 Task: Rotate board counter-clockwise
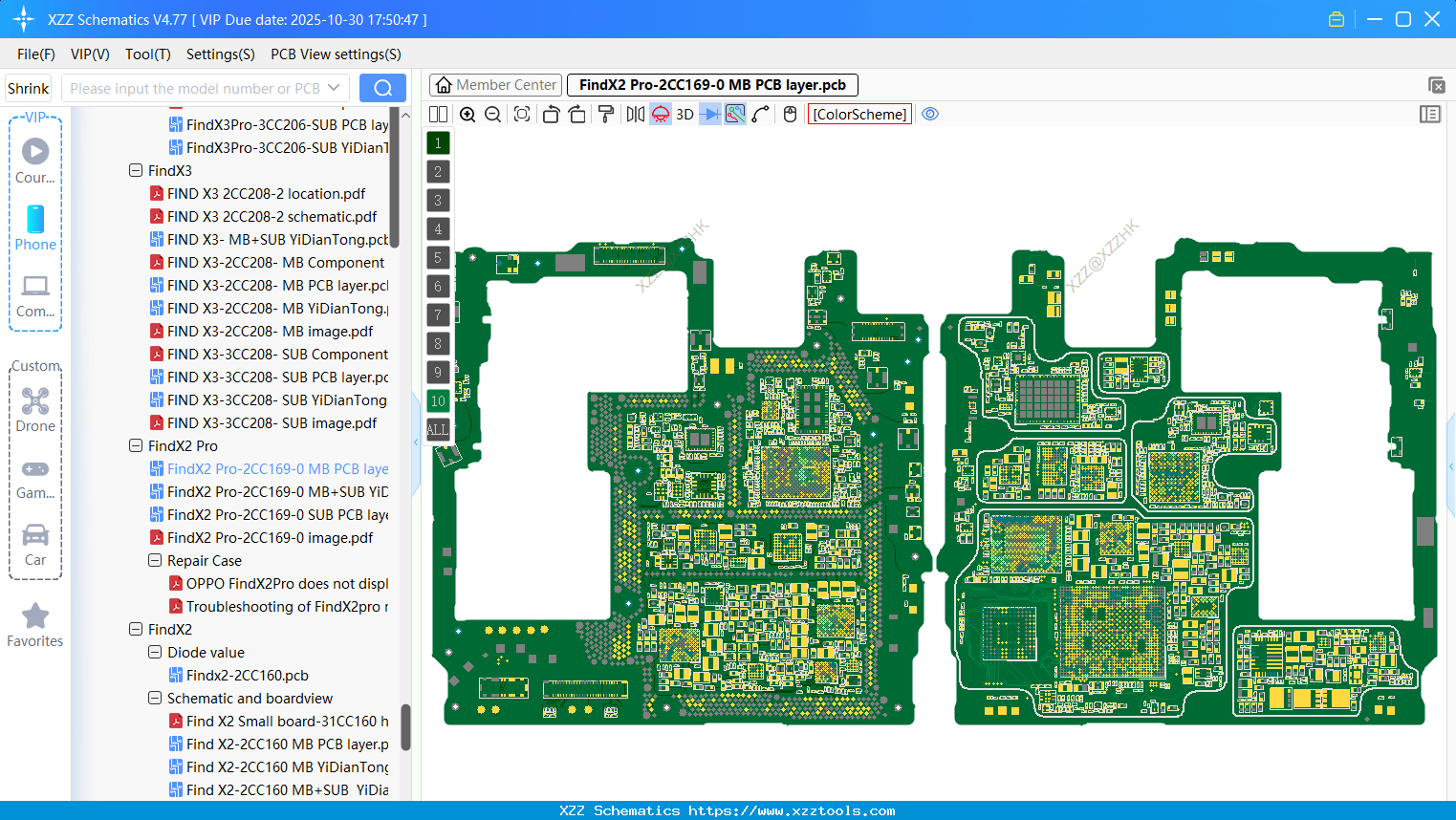[551, 115]
